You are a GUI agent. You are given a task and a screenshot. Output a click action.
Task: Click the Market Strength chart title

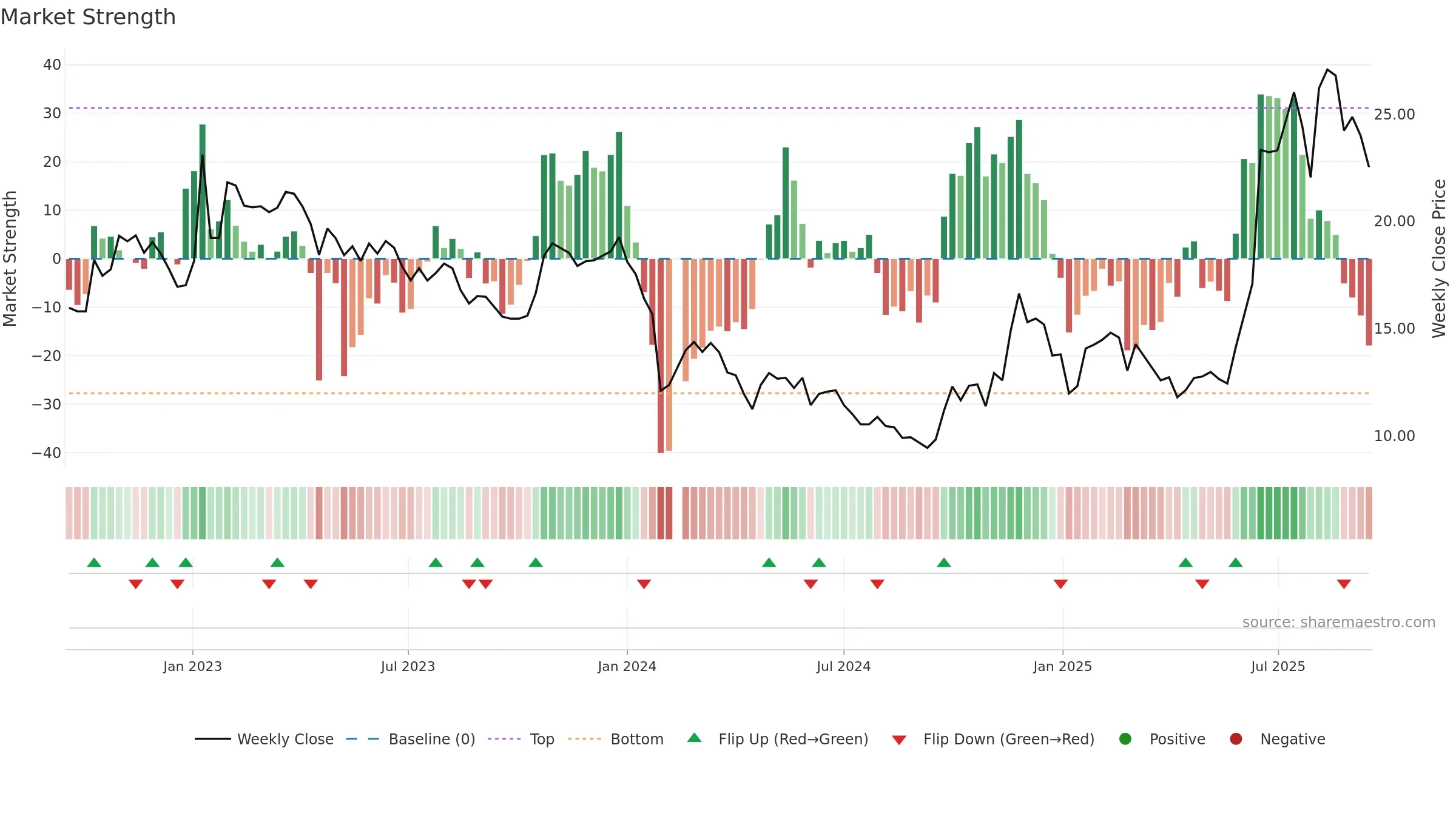[89, 17]
